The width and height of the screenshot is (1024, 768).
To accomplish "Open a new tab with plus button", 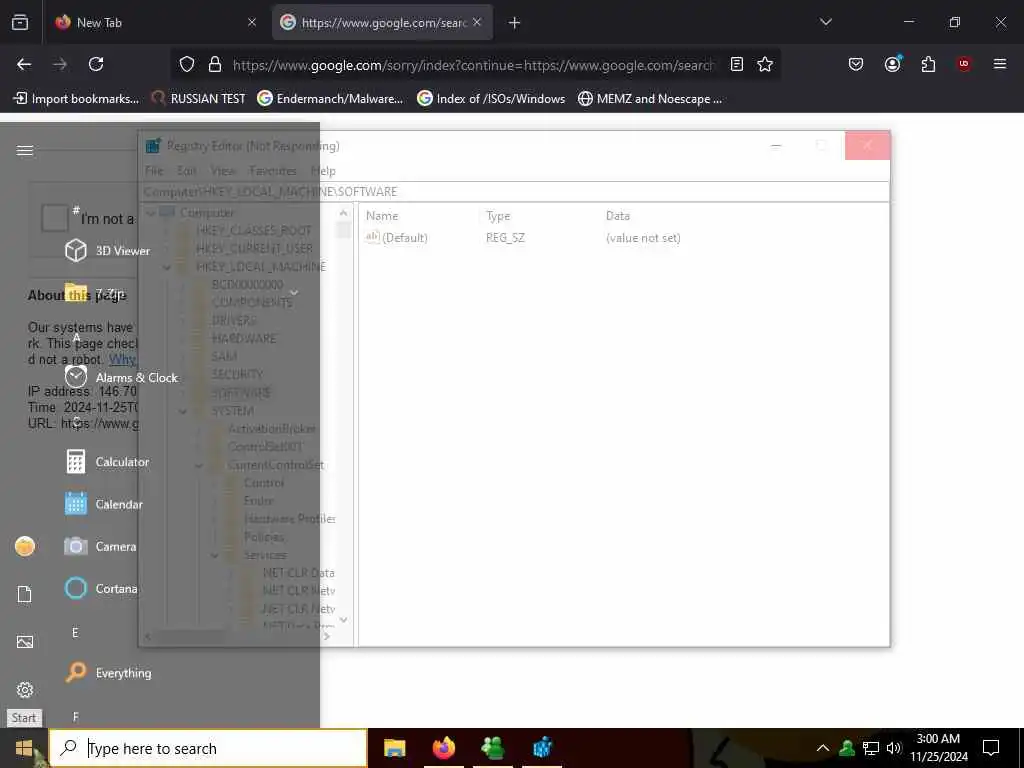I will click(x=514, y=23).
